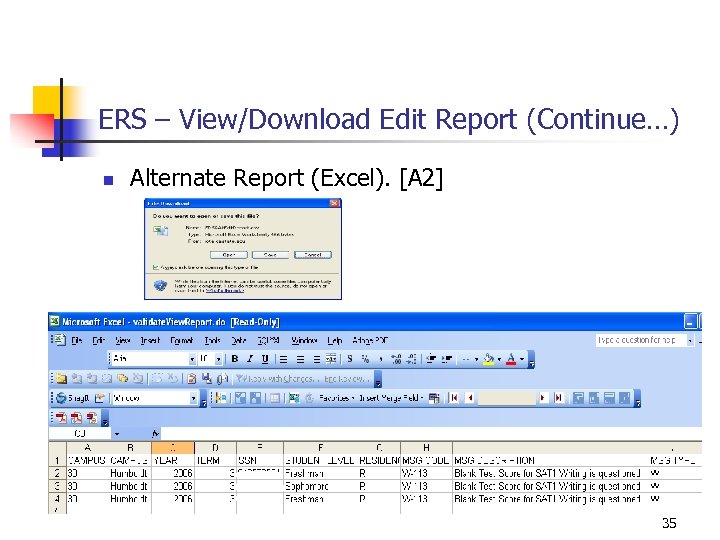Viewport: 720px width, 540px height.
Task: Toggle Underline formatting in Excel toolbar
Action: (x=265, y=359)
